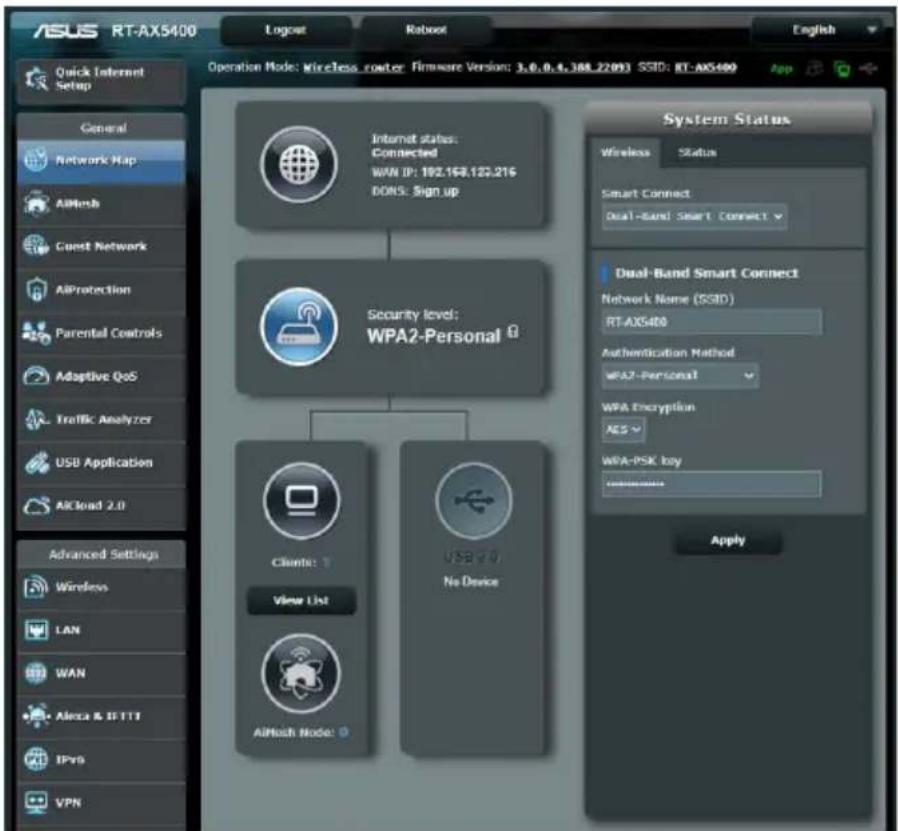This screenshot has height=831, width=898.
Task: Click the Apply button
Action: pos(728,540)
